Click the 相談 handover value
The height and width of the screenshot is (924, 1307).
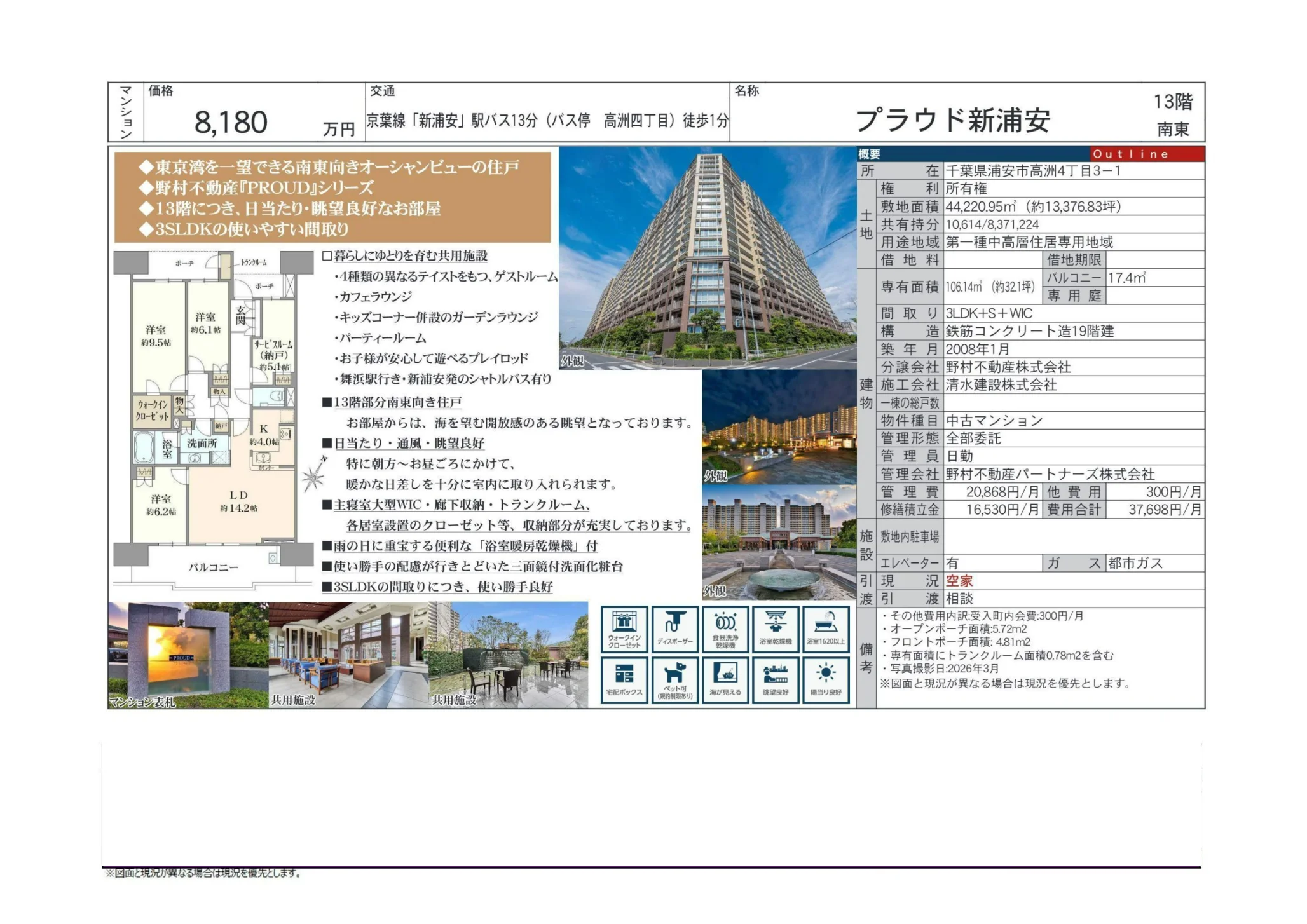point(959,599)
